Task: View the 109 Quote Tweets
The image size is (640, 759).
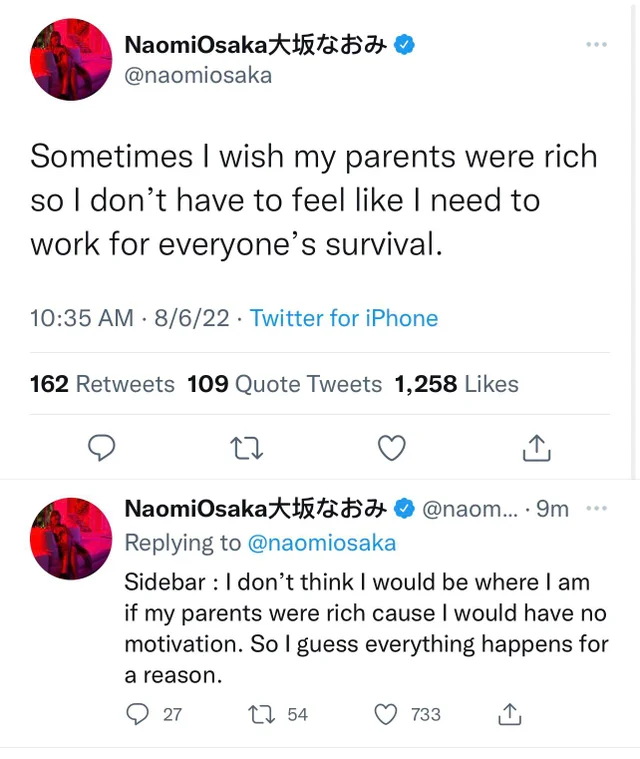Action: click(x=285, y=384)
